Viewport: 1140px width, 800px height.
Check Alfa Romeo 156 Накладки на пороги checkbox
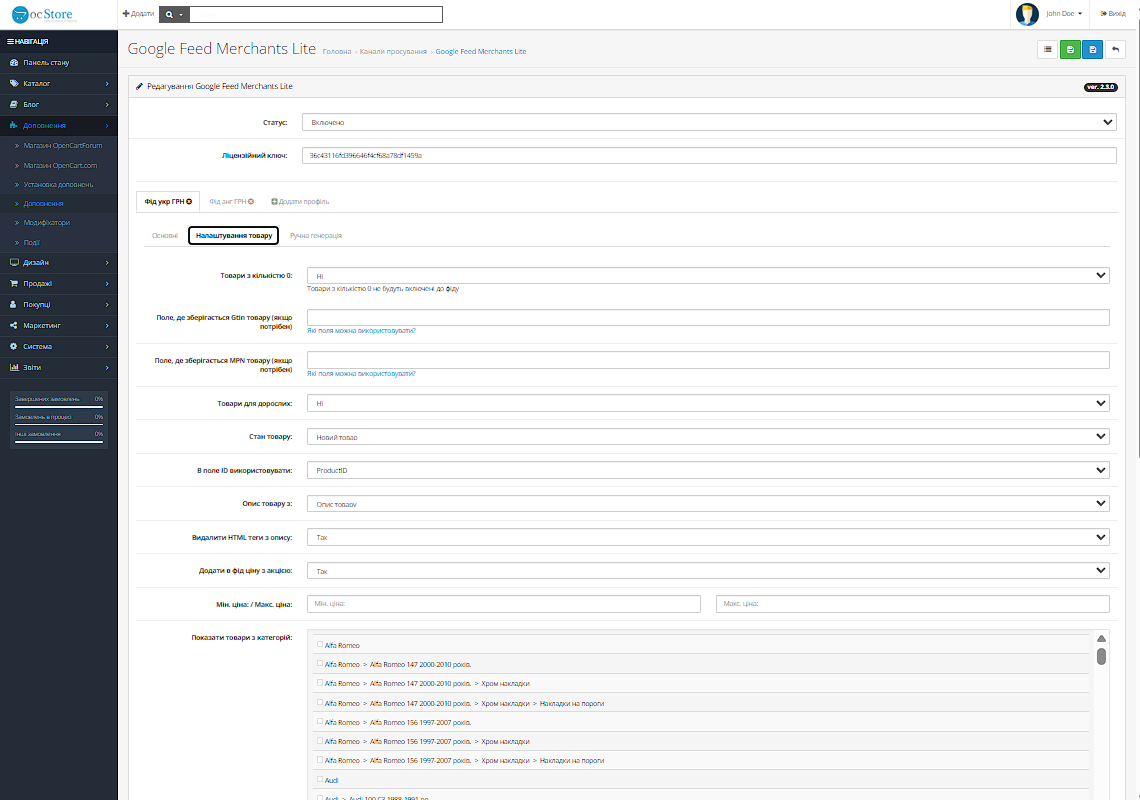tap(320, 759)
